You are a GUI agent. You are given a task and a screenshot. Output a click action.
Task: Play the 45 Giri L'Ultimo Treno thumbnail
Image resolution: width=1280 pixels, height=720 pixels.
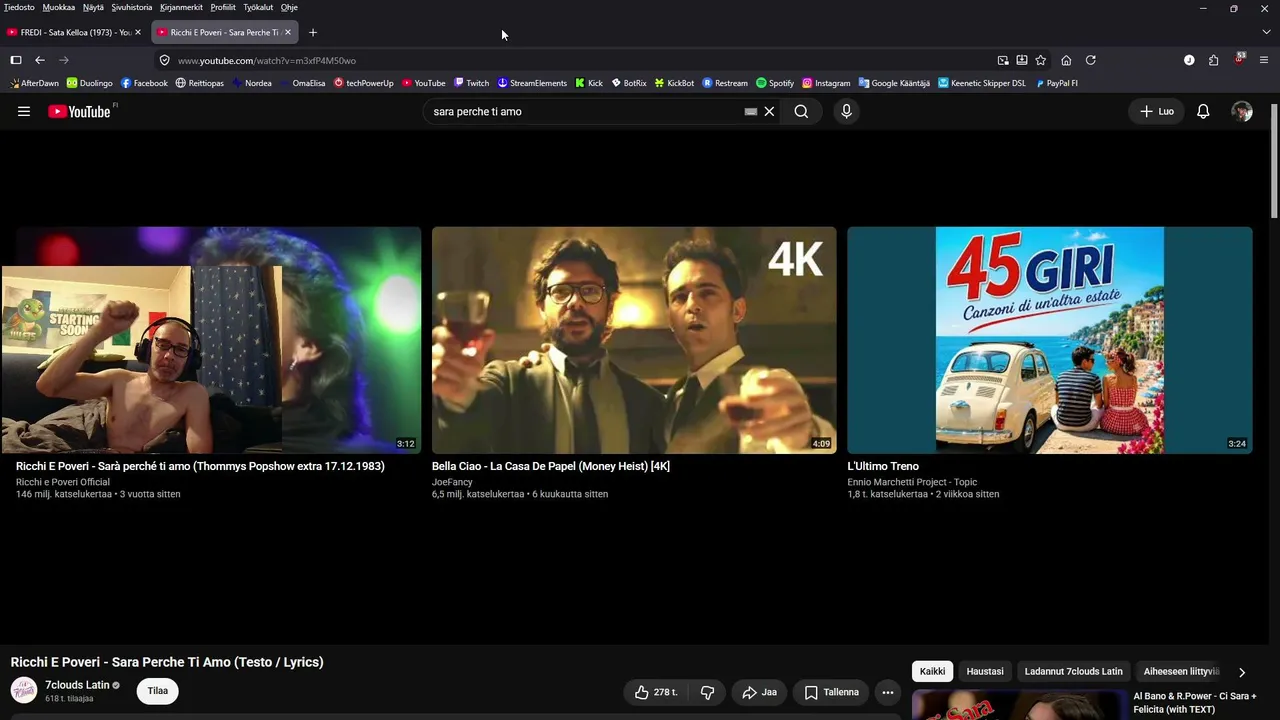[1050, 340]
